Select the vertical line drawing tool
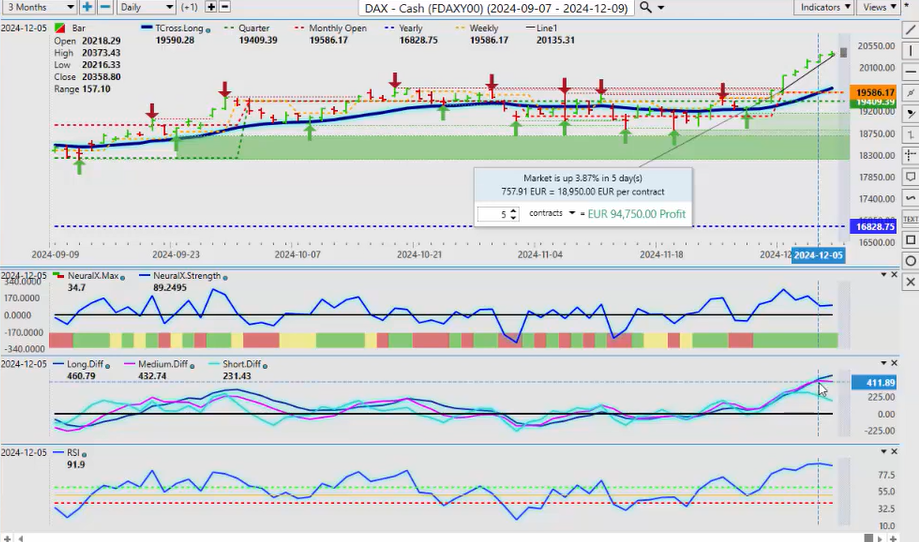The width and height of the screenshot is (919, 542). click(x=910, y=51)
